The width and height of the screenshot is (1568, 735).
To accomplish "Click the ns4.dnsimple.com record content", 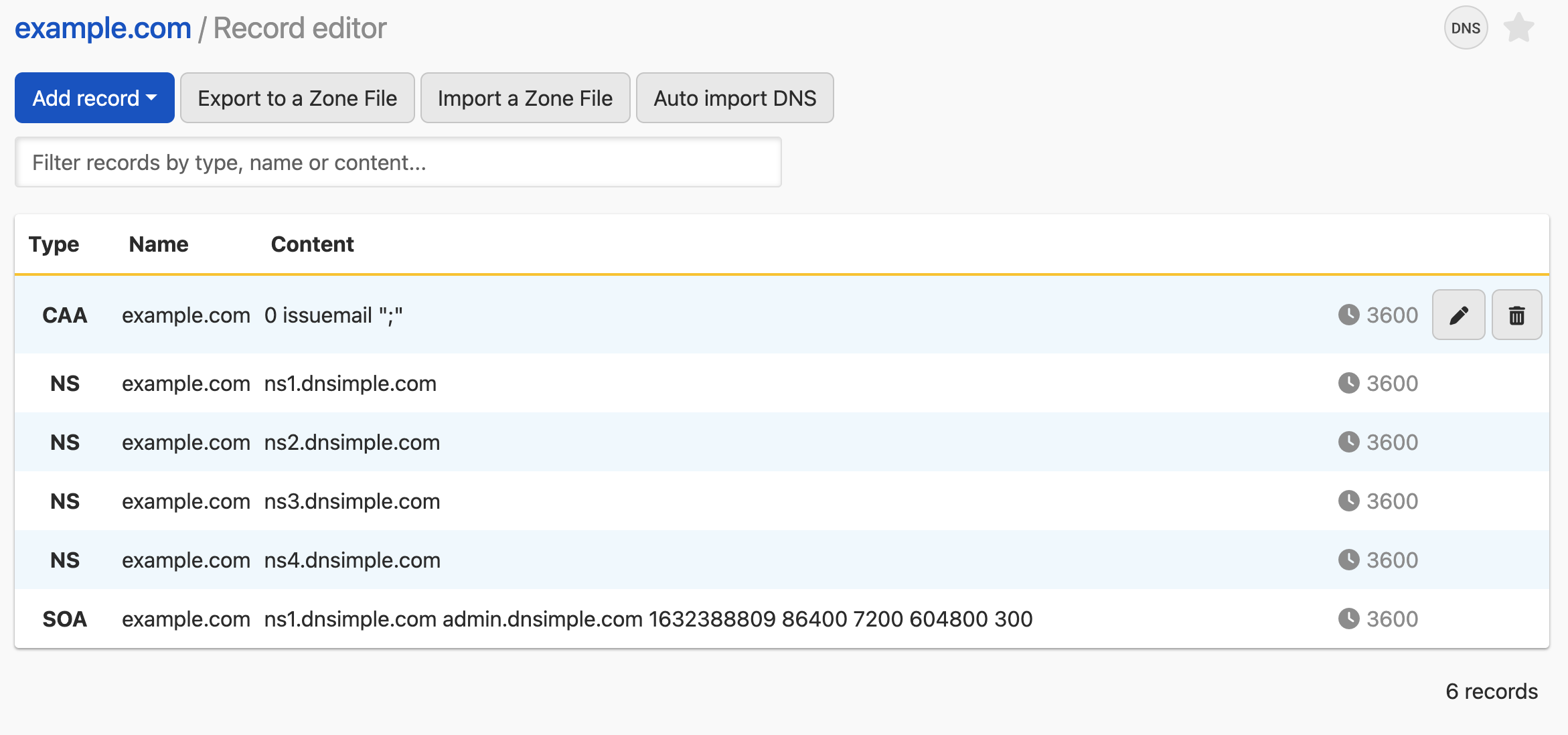I will pyautogui.click(x=352, y=560).
